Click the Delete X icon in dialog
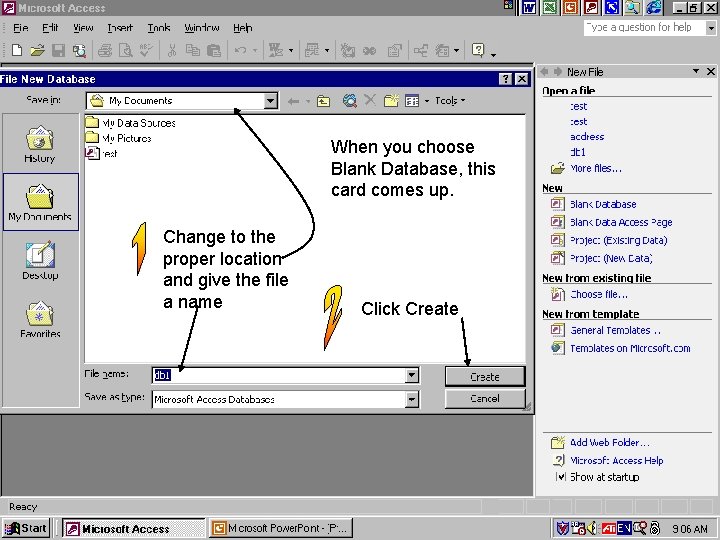720x540 pixels. [x=370, y=100]
